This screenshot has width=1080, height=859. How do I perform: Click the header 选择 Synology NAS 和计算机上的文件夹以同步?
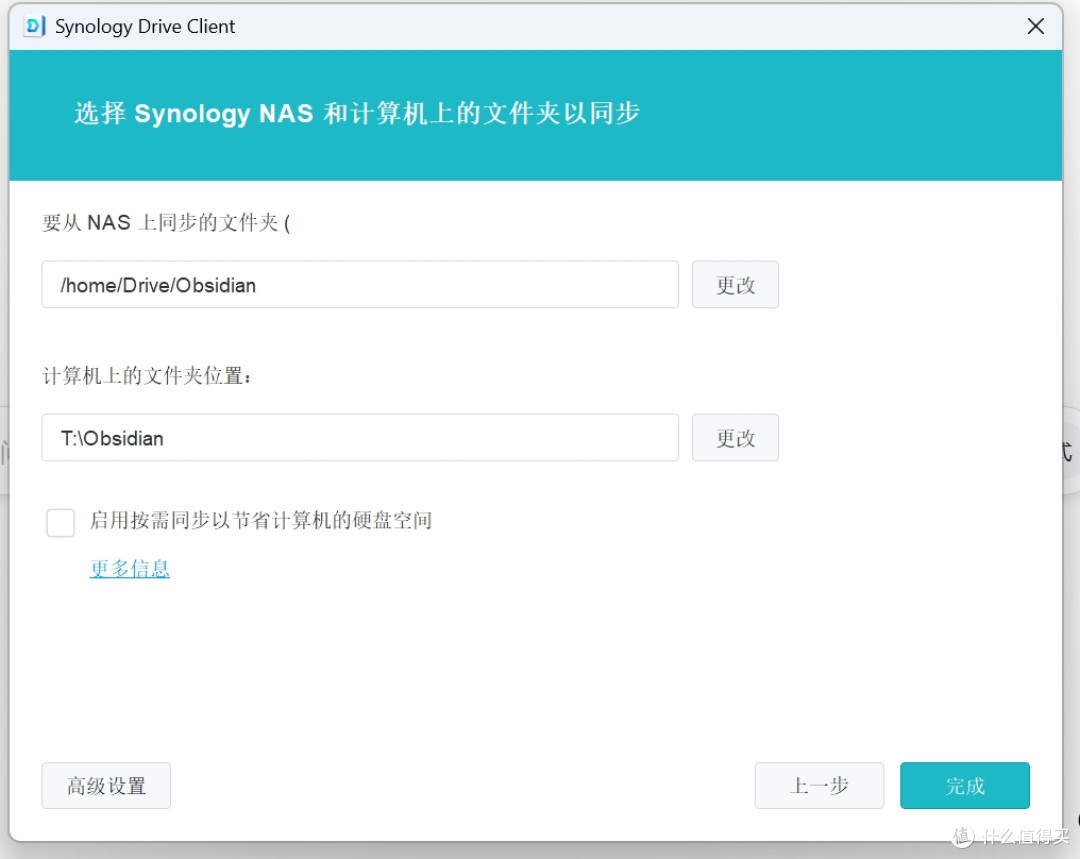click(x=357, y=113)
